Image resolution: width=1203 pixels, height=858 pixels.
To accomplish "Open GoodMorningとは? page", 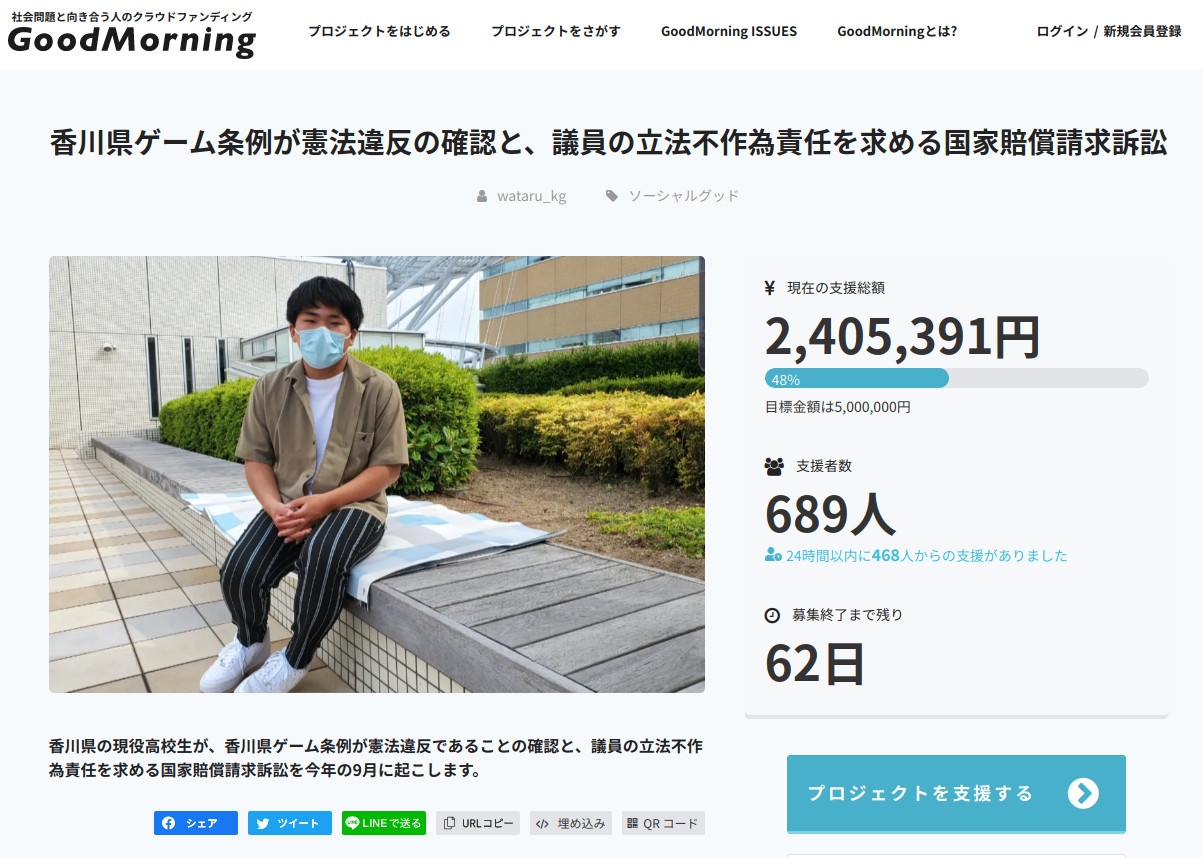I will coord(897,31).
